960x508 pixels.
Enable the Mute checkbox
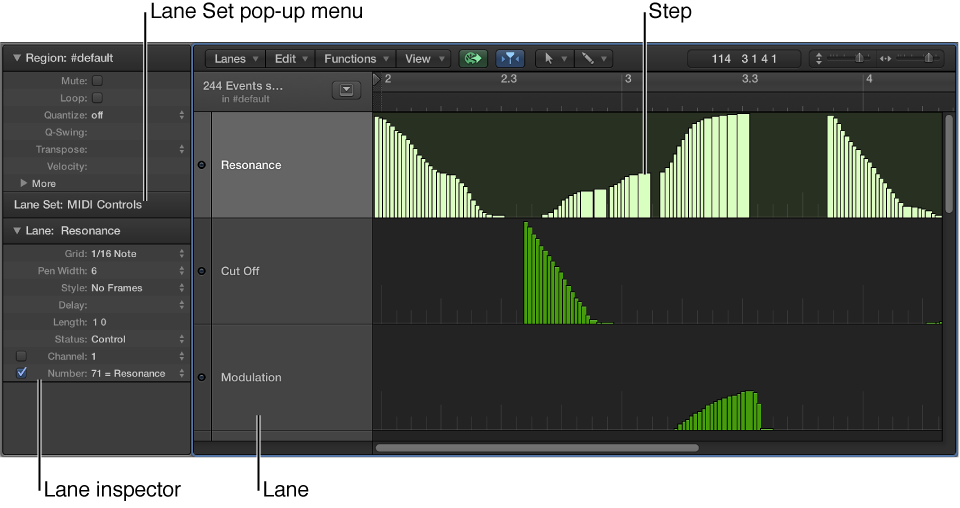(x=97, y=81)
